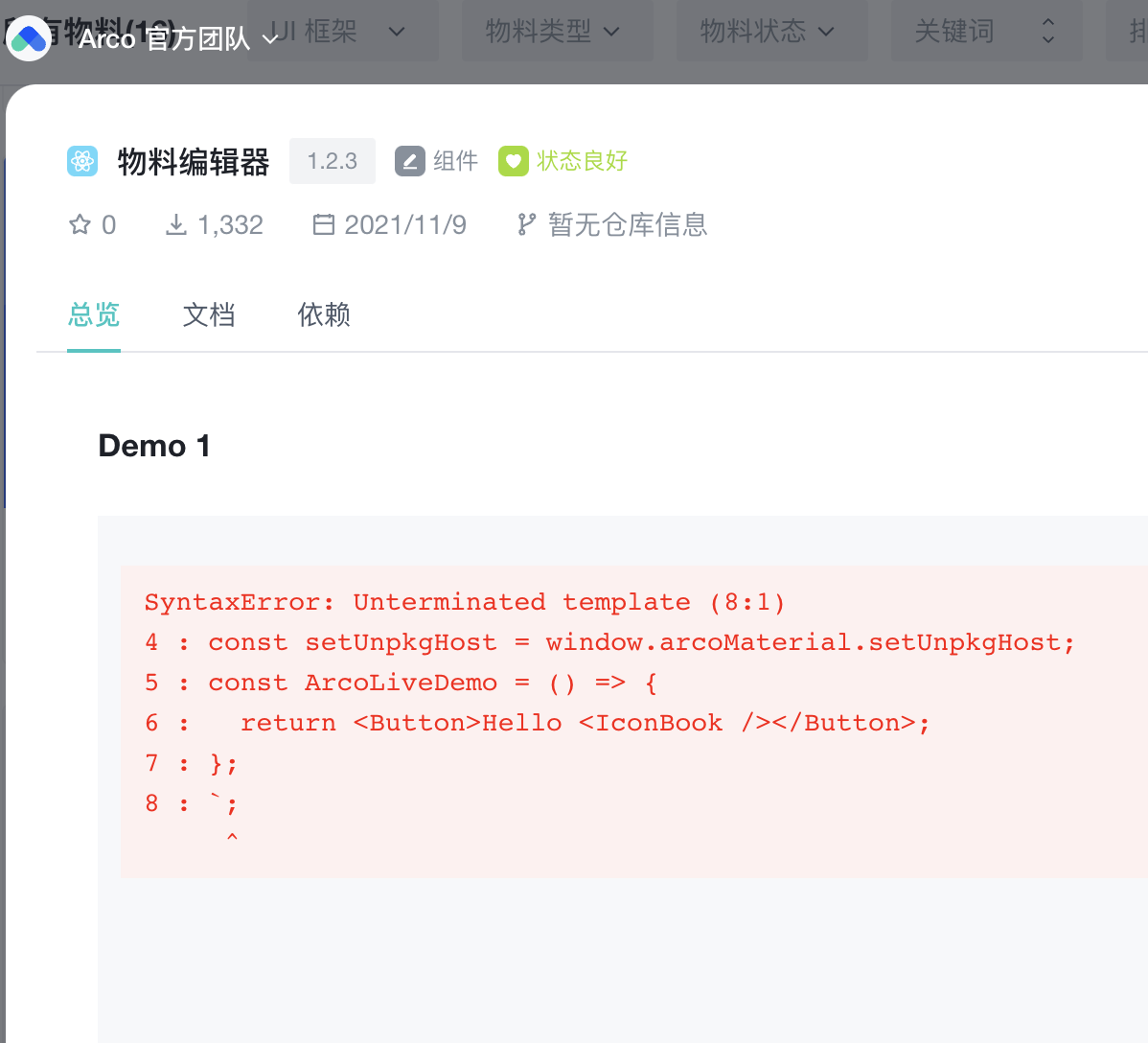The width and height of the screenshot is (1148, 1043).
Task: Click the stepper arrows beside 关键词
Action: click(1047, 31)
